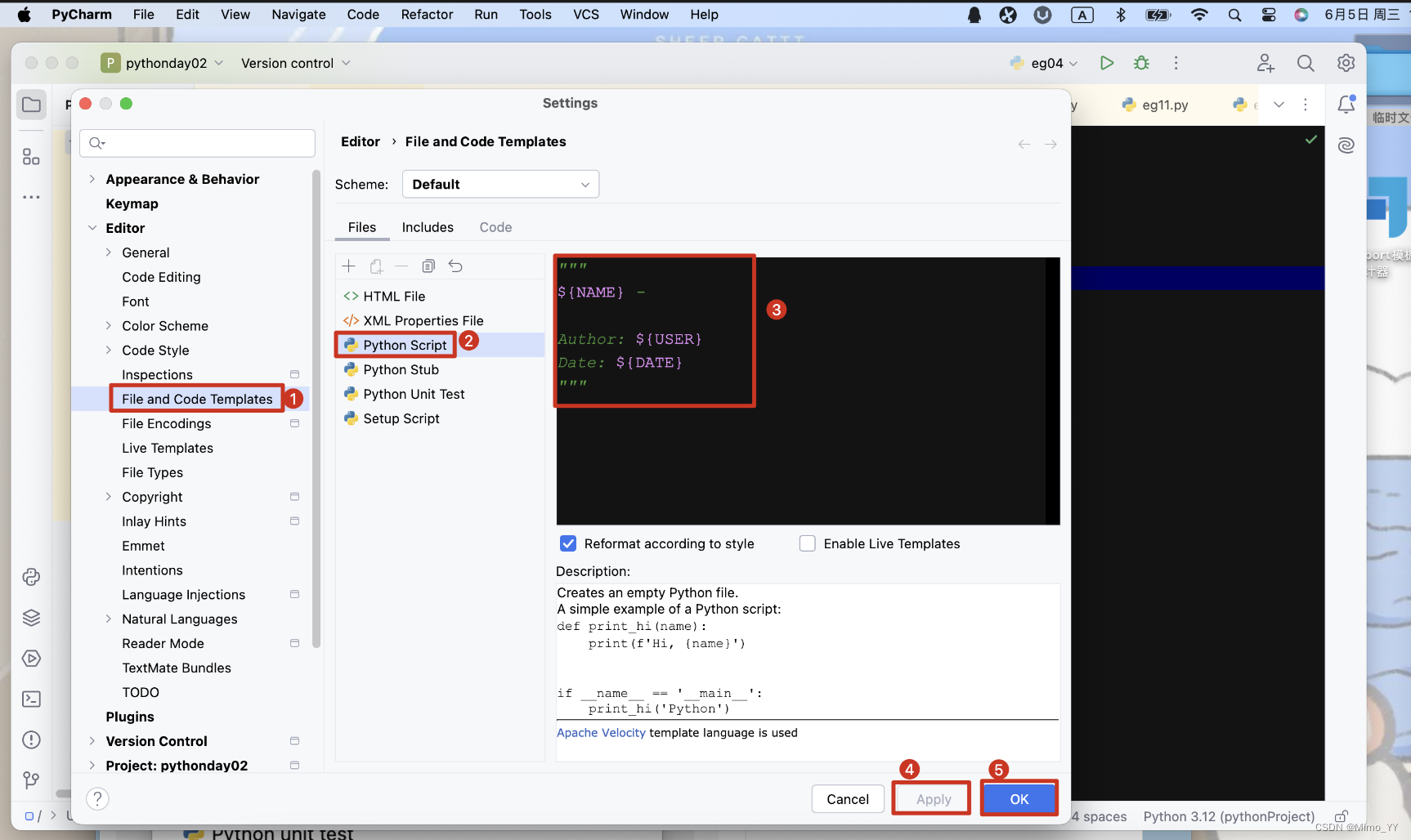Open the VCS menu
The image size is (1411, 840).
pyautogui.click(x=586, y=15)
